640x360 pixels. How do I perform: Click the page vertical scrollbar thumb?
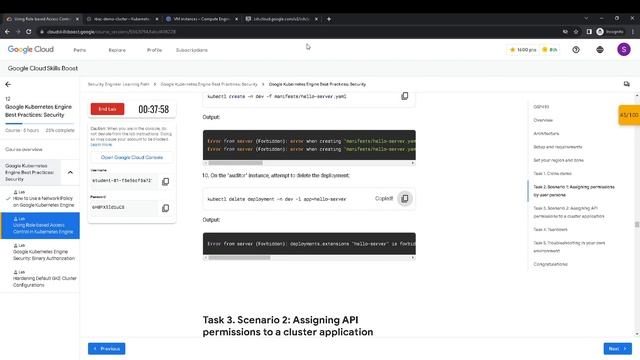pyautogui.click(x=637, y=224)
